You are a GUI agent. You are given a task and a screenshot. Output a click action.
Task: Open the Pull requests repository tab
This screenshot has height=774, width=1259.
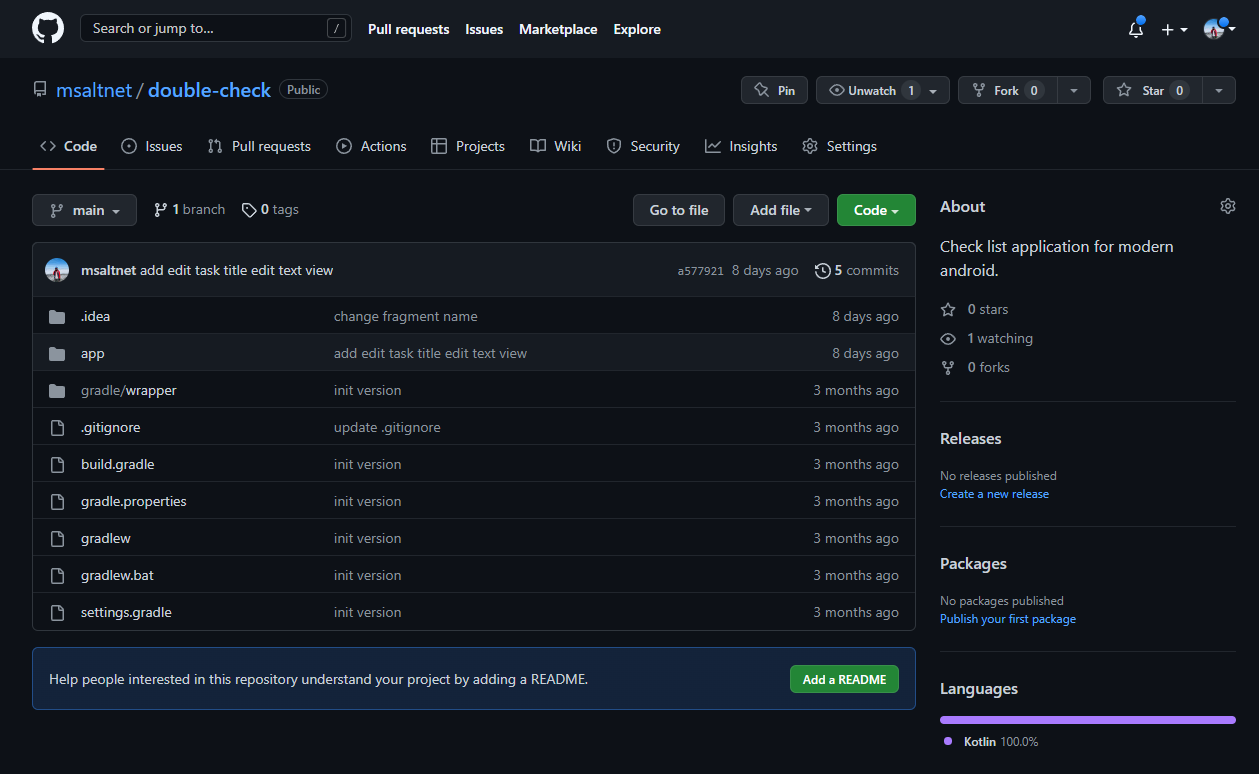(259, 146)
